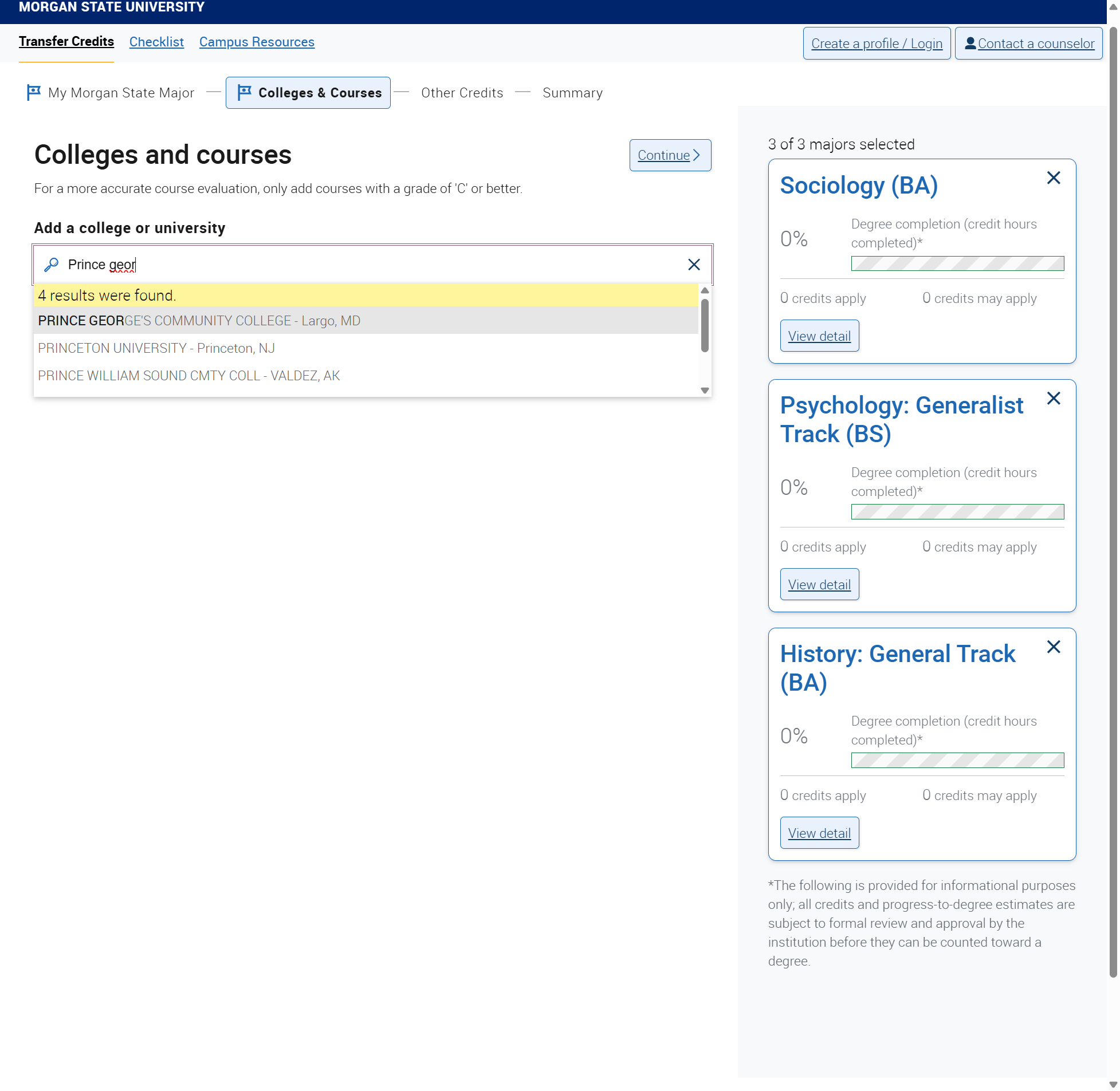Jump to the Summary step
This screenshot has width=1120, height=1091.
(572, 93)
